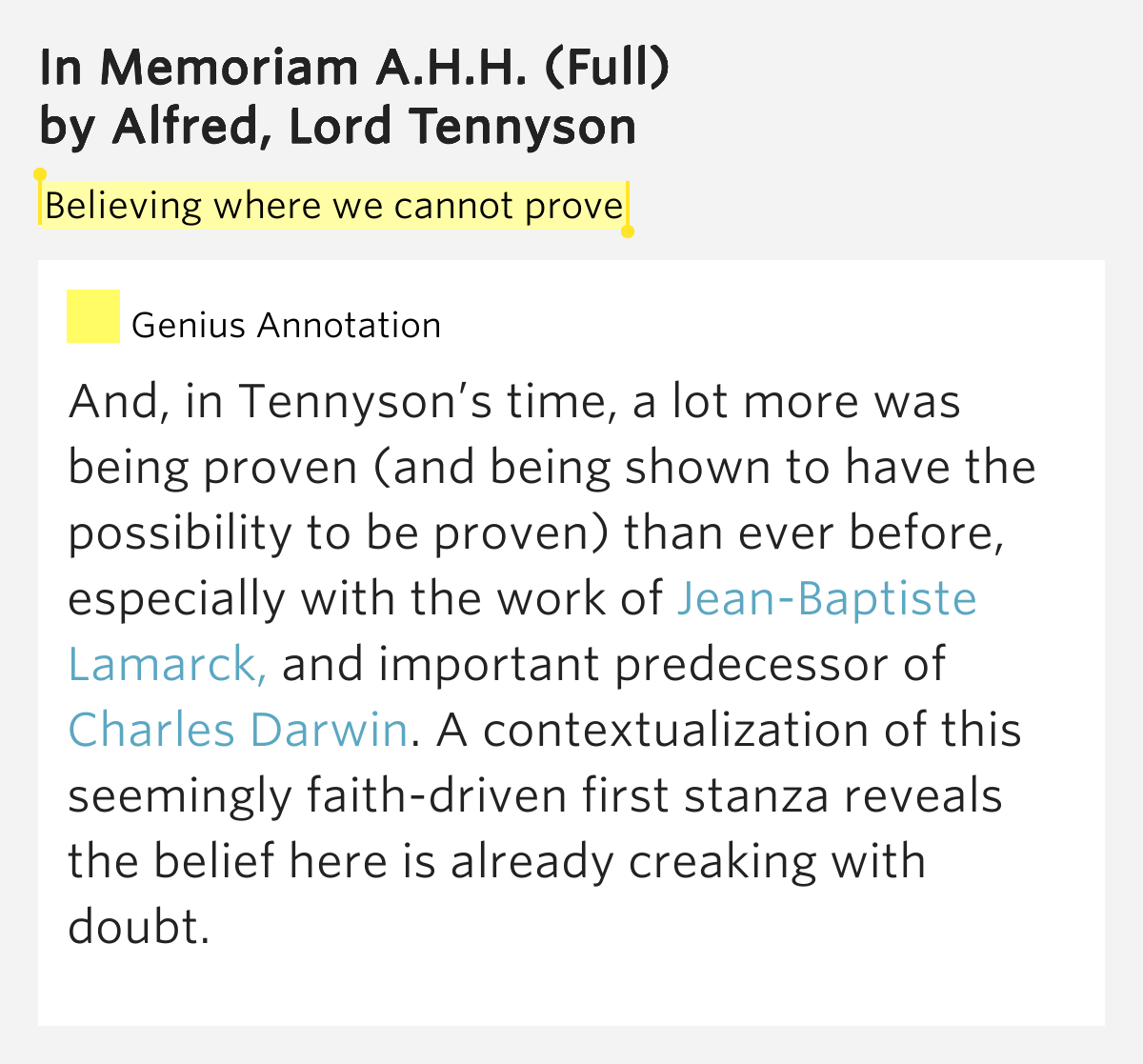Click the title 'In Memoriam A.H.H. (Full)'
This screenshot has width=1143, height=1064.
[354, 68]
